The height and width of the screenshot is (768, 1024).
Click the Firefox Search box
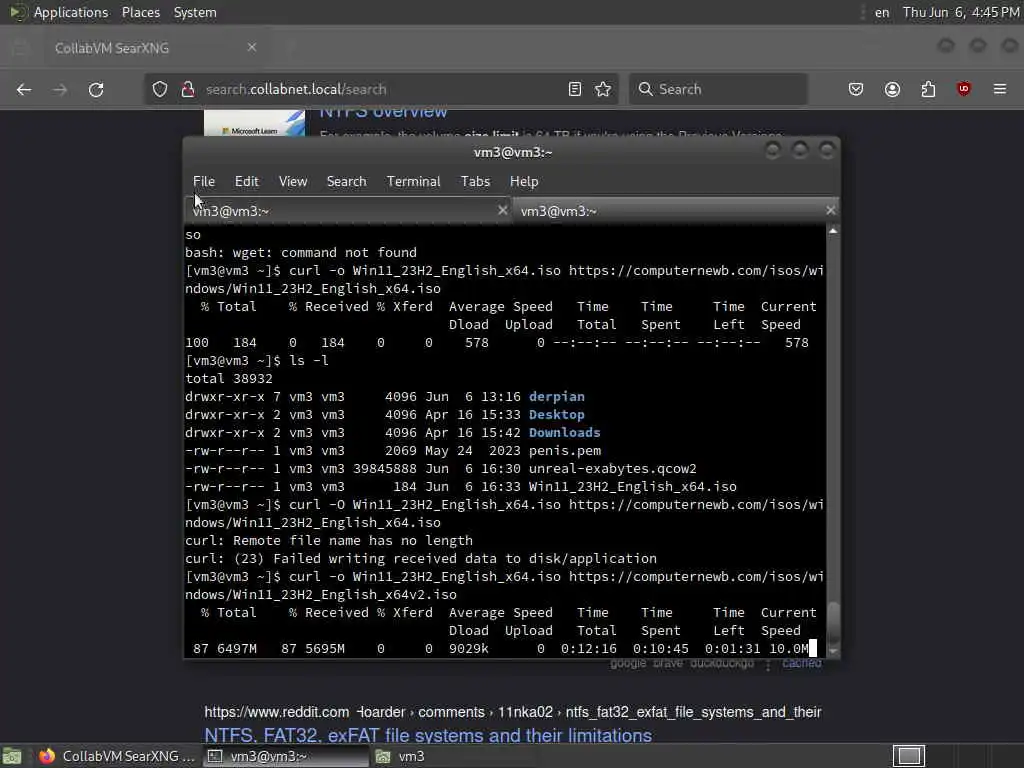point(718,89)
